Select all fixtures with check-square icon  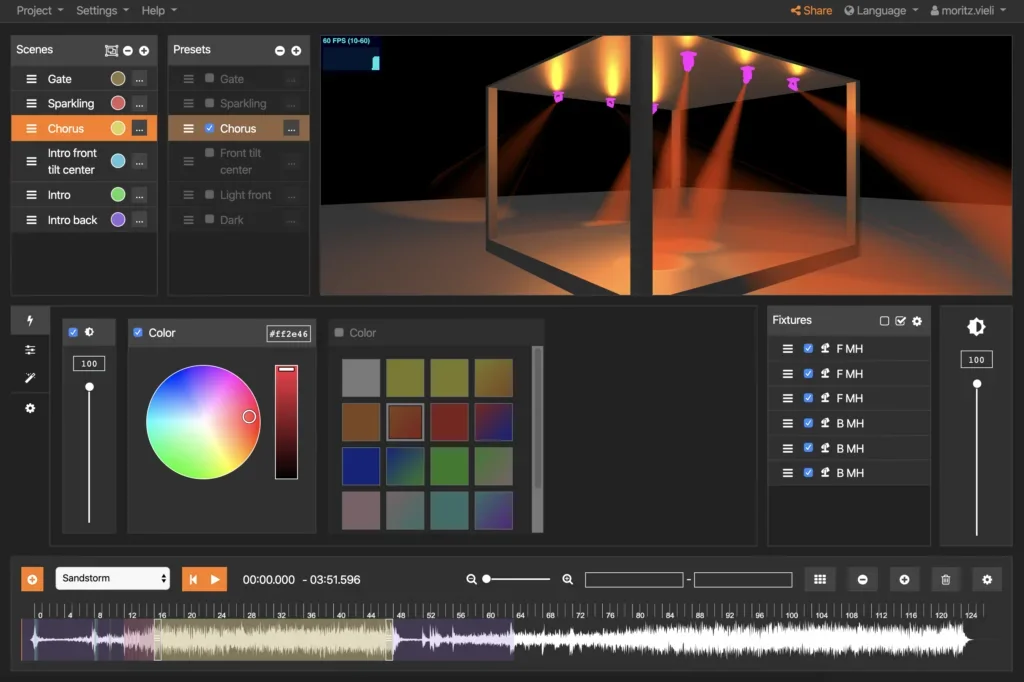point(901,321)
